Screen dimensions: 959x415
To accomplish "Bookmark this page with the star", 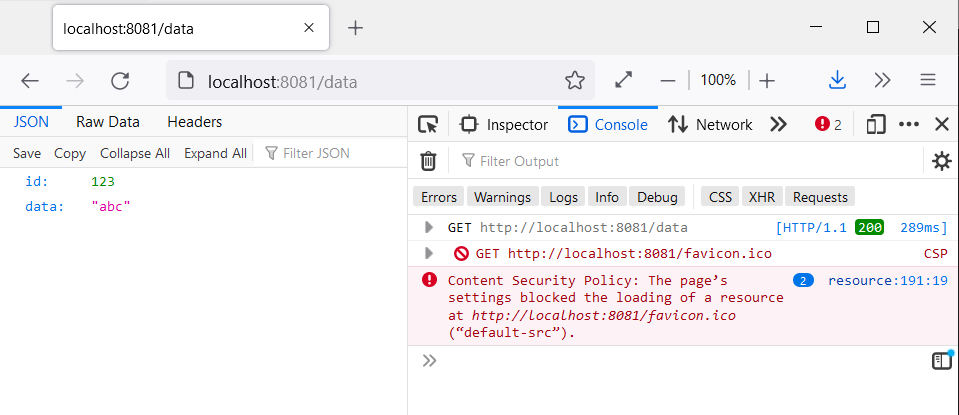I will [574, 80].
